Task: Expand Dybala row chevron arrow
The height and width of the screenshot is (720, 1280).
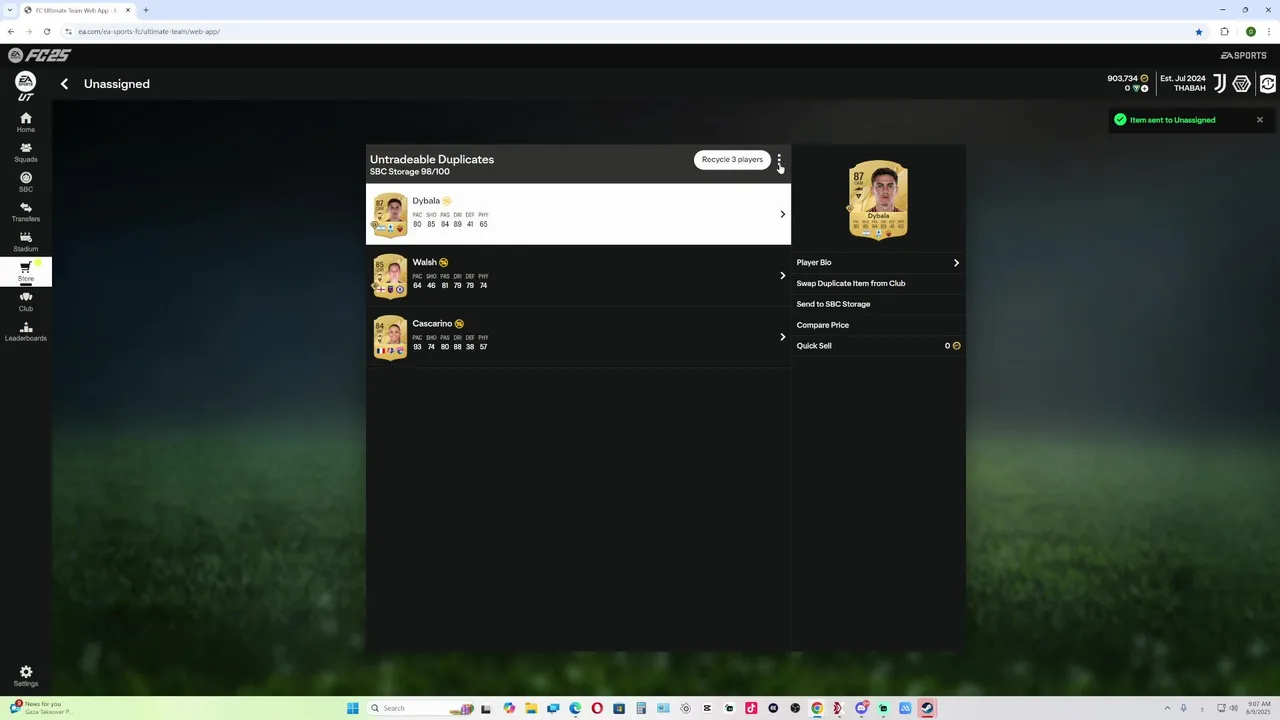Action: (x=782, y=214)
